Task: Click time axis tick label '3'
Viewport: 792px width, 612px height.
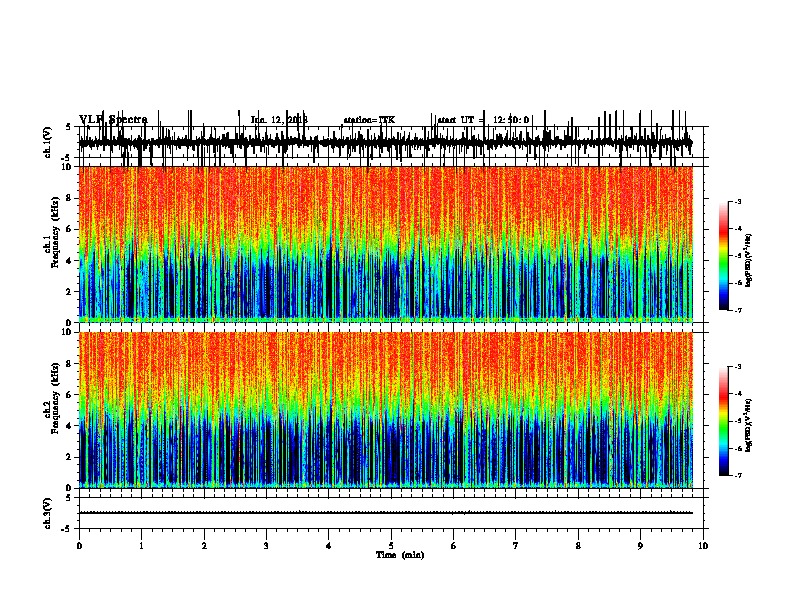Action: click(266, 546)
